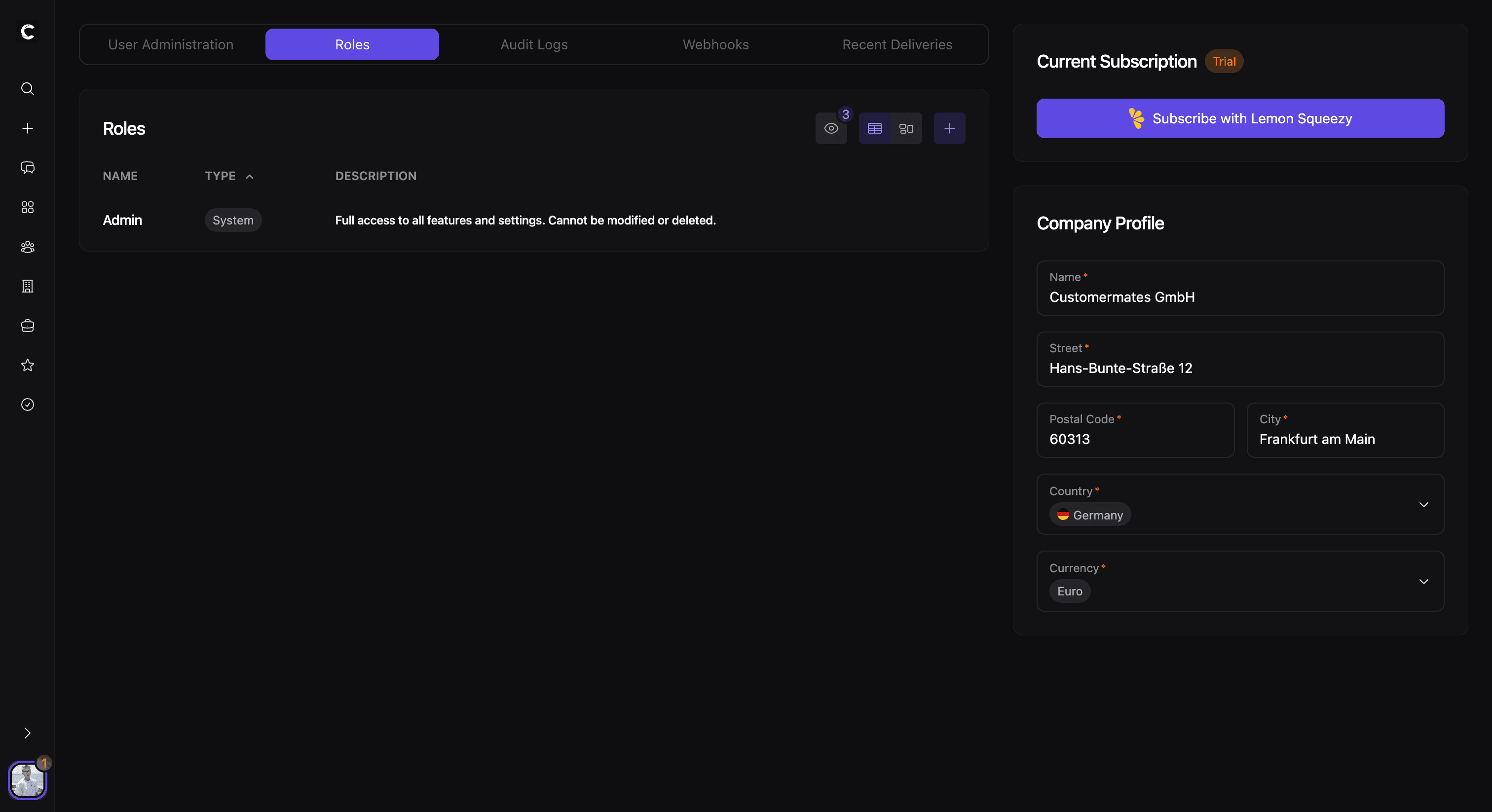Viewport: 1492px width, 812px height.
Task: Click the plus icon in left sidebar
Action: tap(27, 128)
